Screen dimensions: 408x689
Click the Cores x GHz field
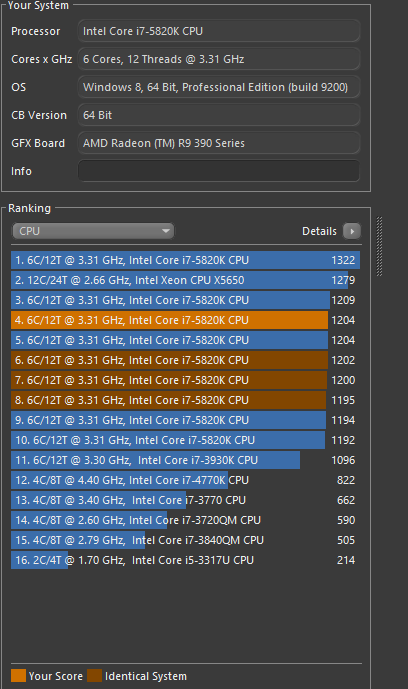(219, 59)
